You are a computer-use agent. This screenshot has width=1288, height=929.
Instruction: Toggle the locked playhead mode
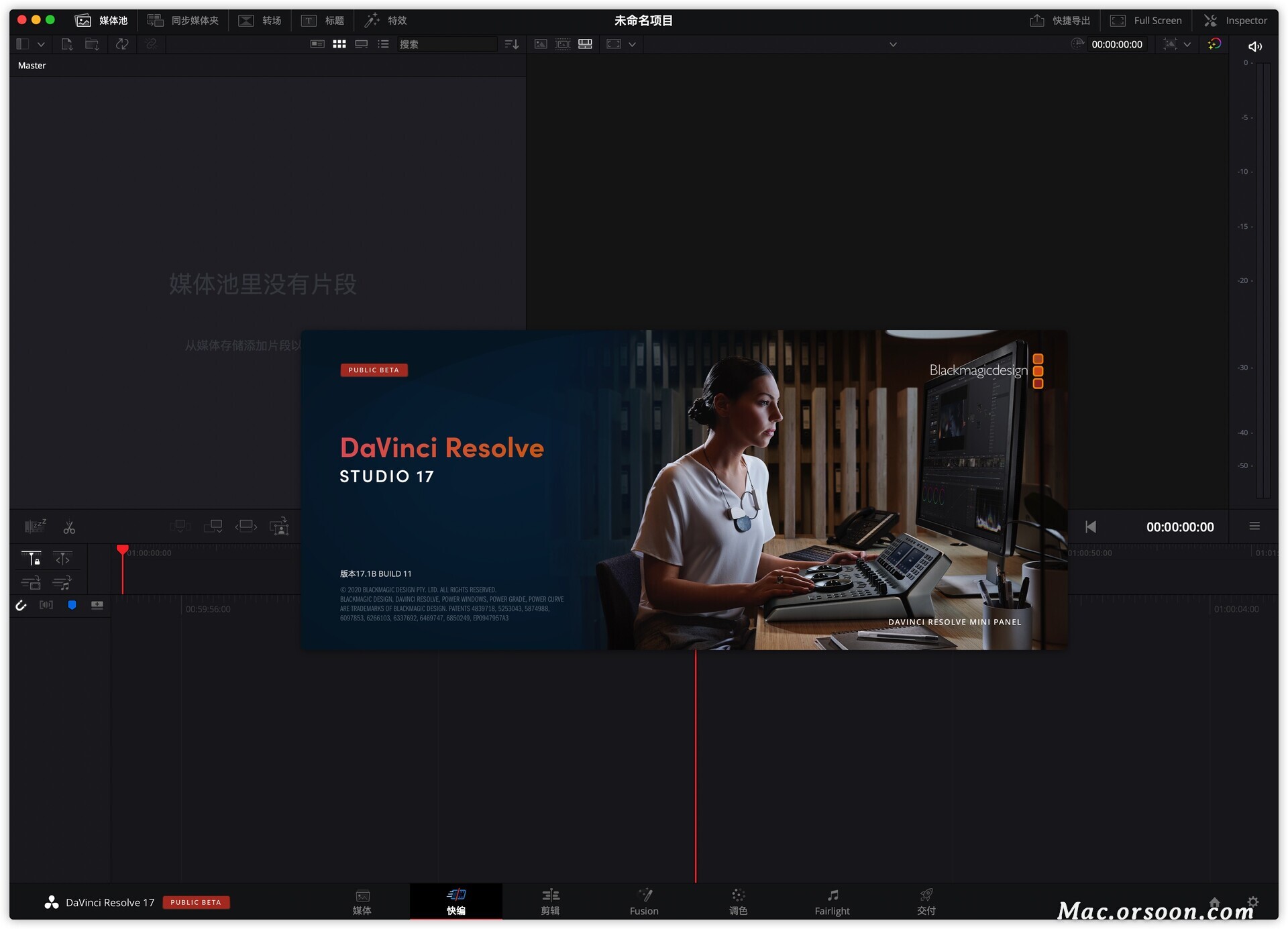click(x=32, y=559)
